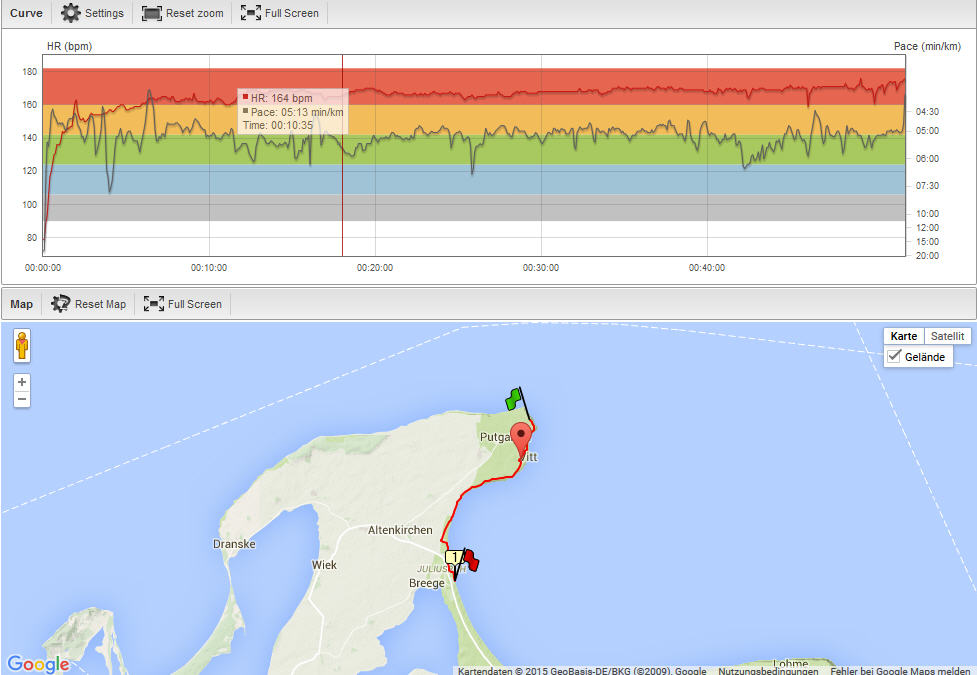
Task: Switch map to Satellit view
Action: (x=947, y=336)
